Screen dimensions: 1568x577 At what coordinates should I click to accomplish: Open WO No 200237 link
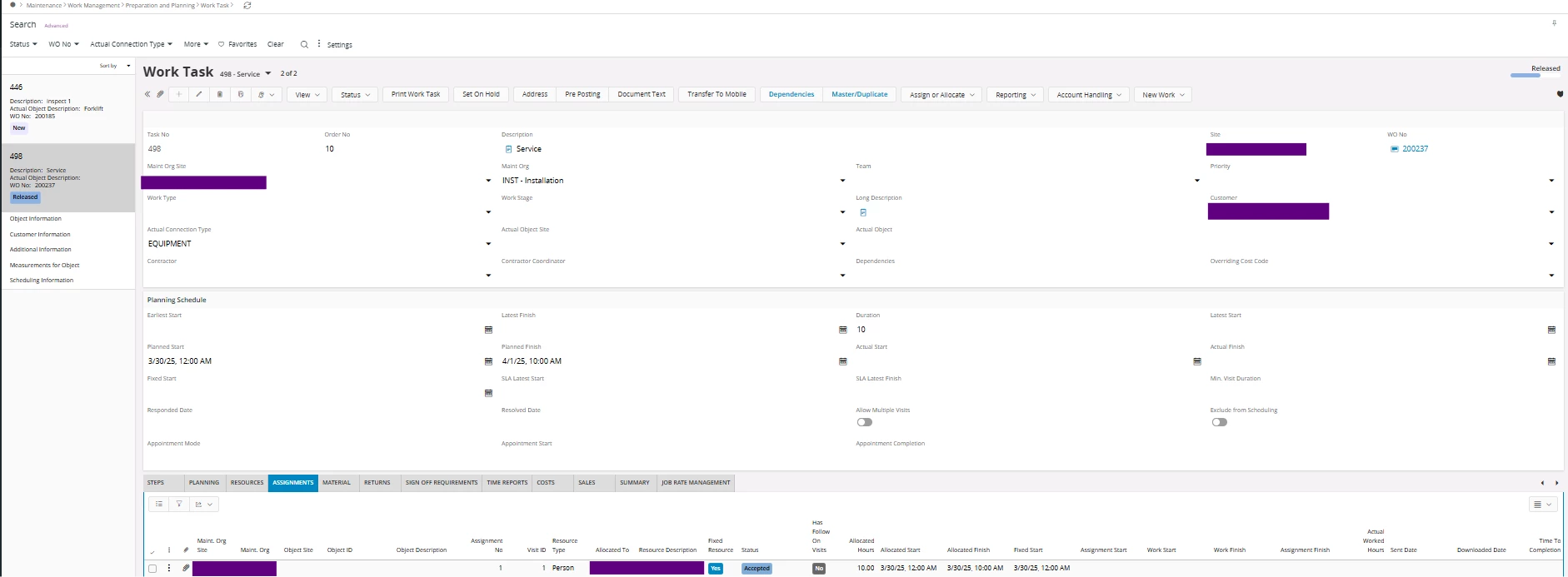pyautogui.click(x=1415, y=149)
